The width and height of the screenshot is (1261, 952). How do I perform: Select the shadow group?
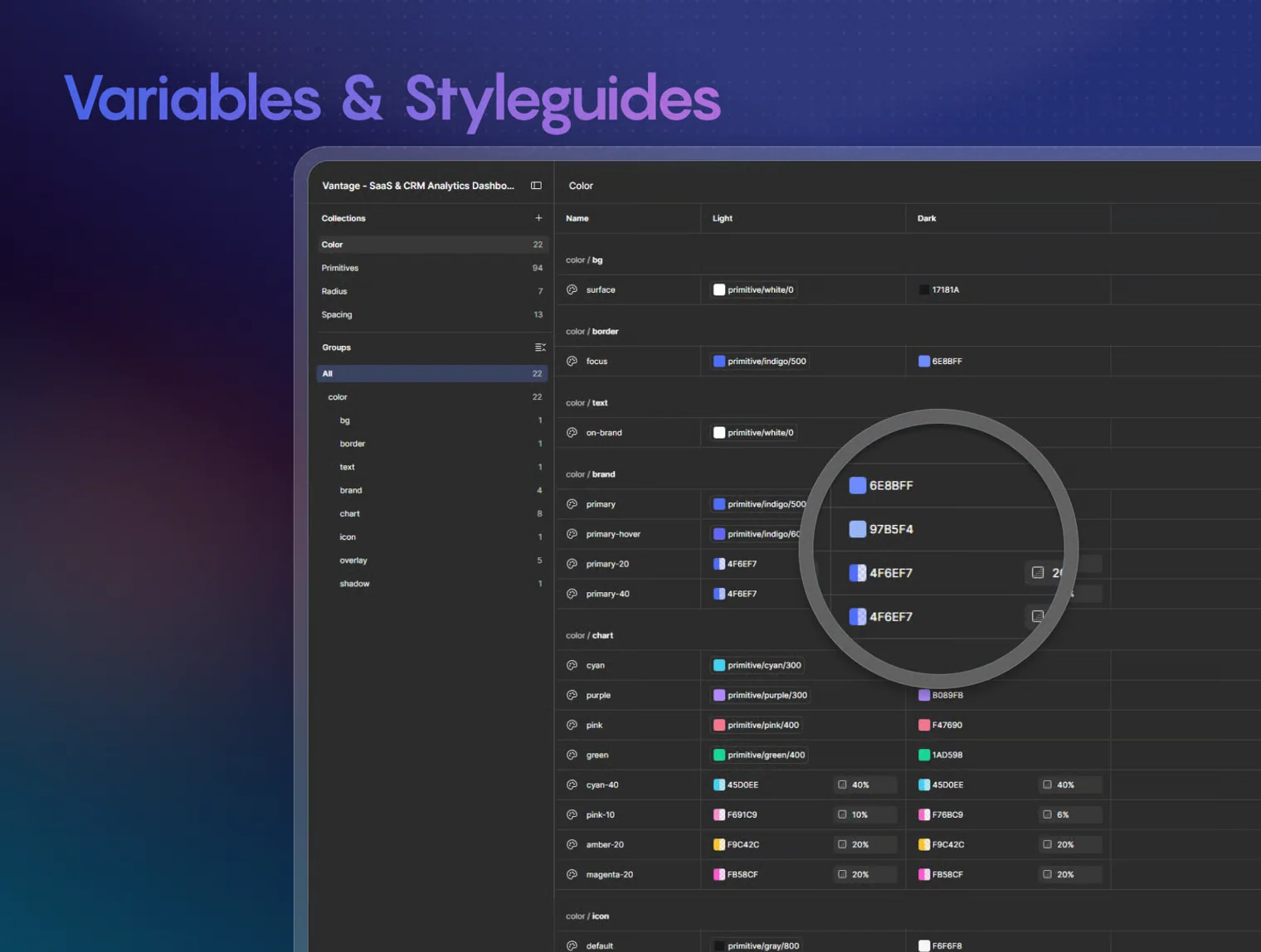click(432, 583)
